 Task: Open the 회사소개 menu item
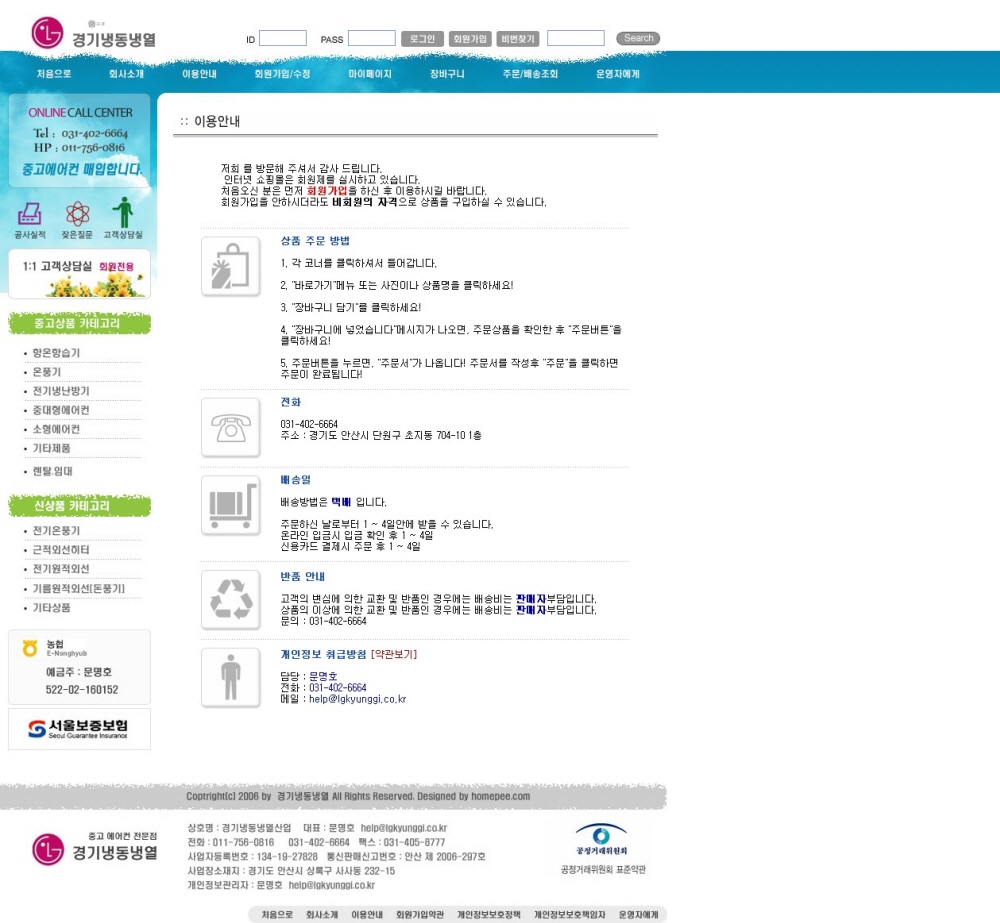(126, 74)
